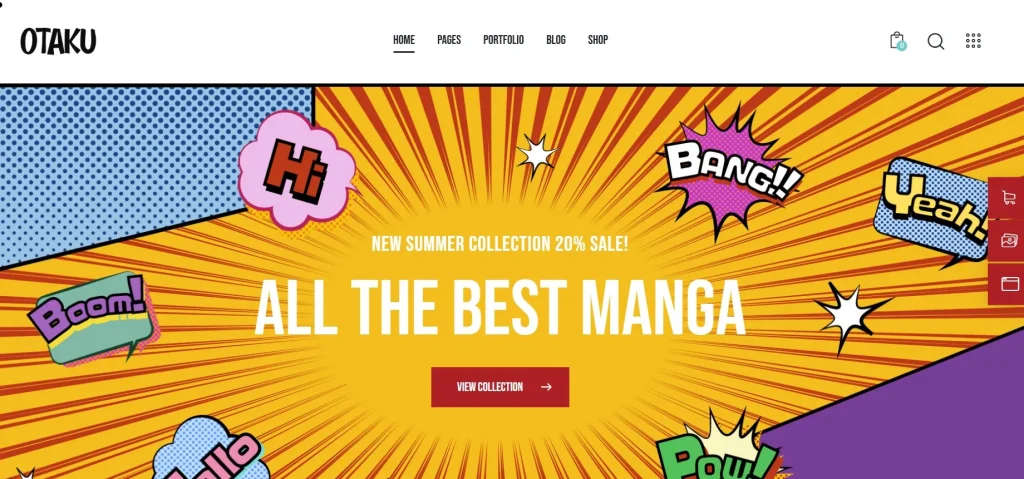
Task: Click the View Collection button
Action: point(500,387)
